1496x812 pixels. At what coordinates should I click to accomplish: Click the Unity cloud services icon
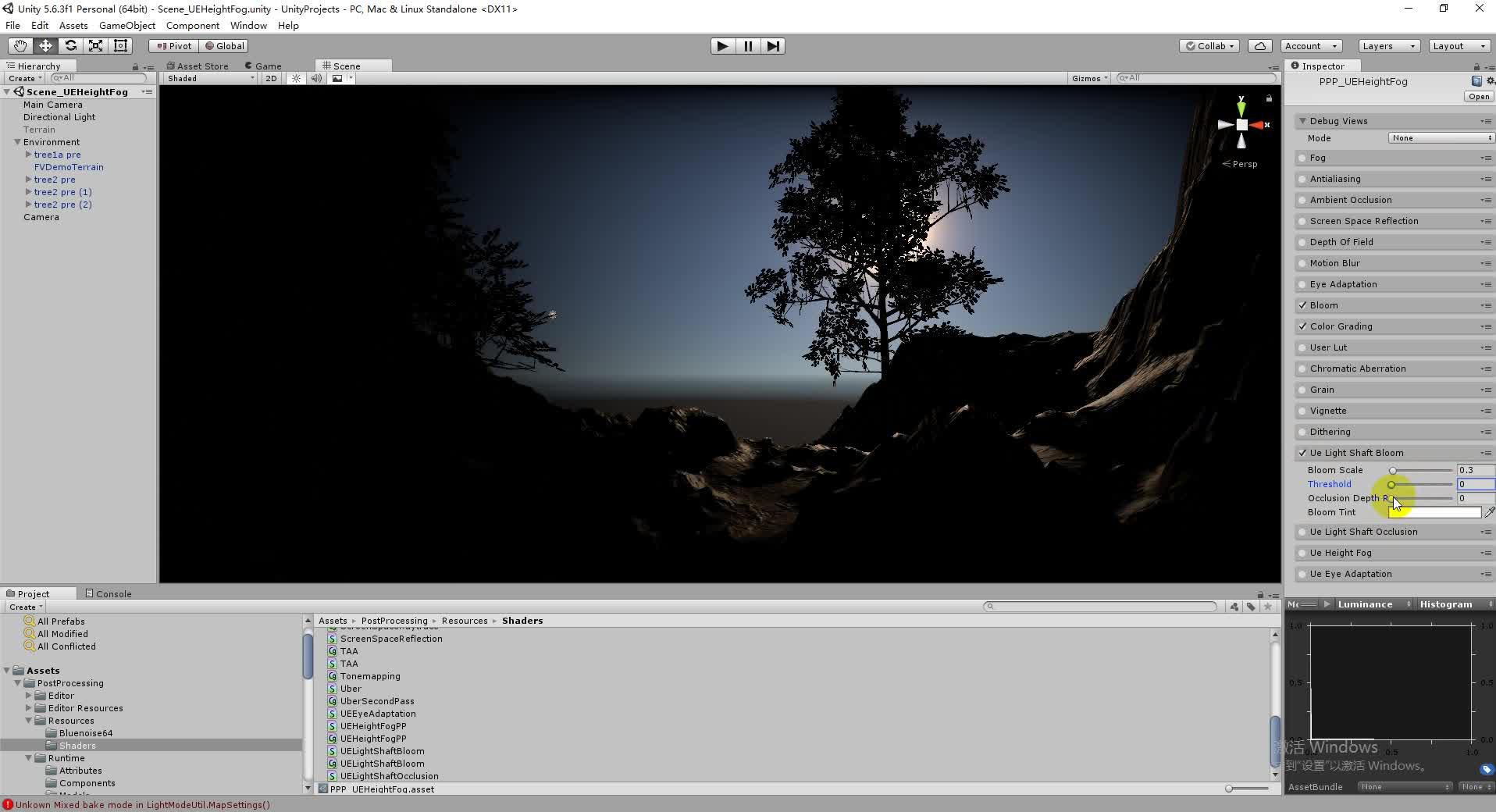[x=1259, y=45]
